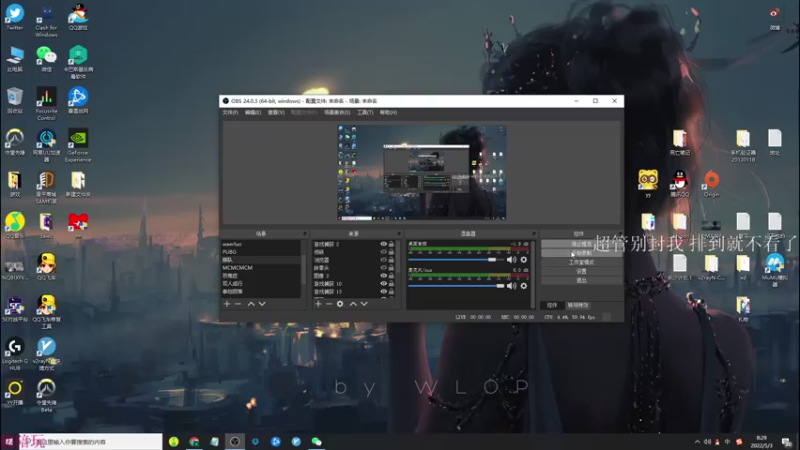Switch to 转场特效 tab
Viewport: 800px width, 450px height.
click(x=578, y=305)
